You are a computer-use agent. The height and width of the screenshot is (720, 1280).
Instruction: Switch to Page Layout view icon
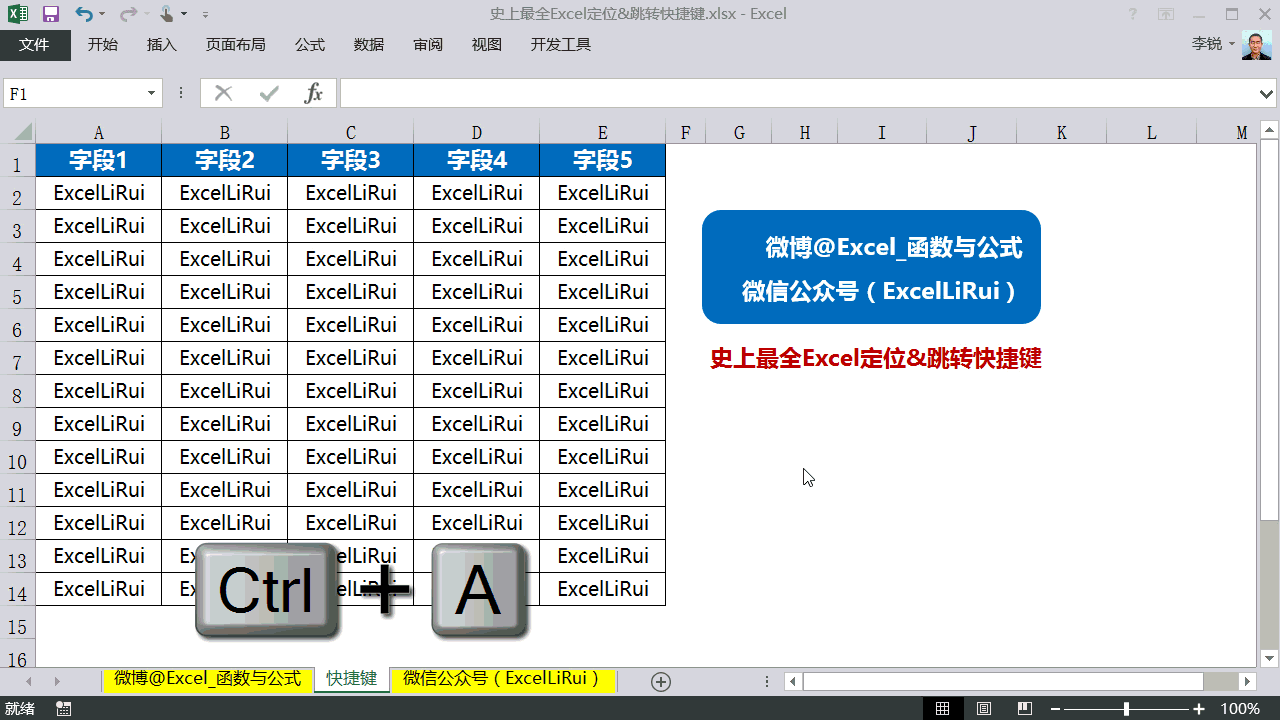point(984,708)
